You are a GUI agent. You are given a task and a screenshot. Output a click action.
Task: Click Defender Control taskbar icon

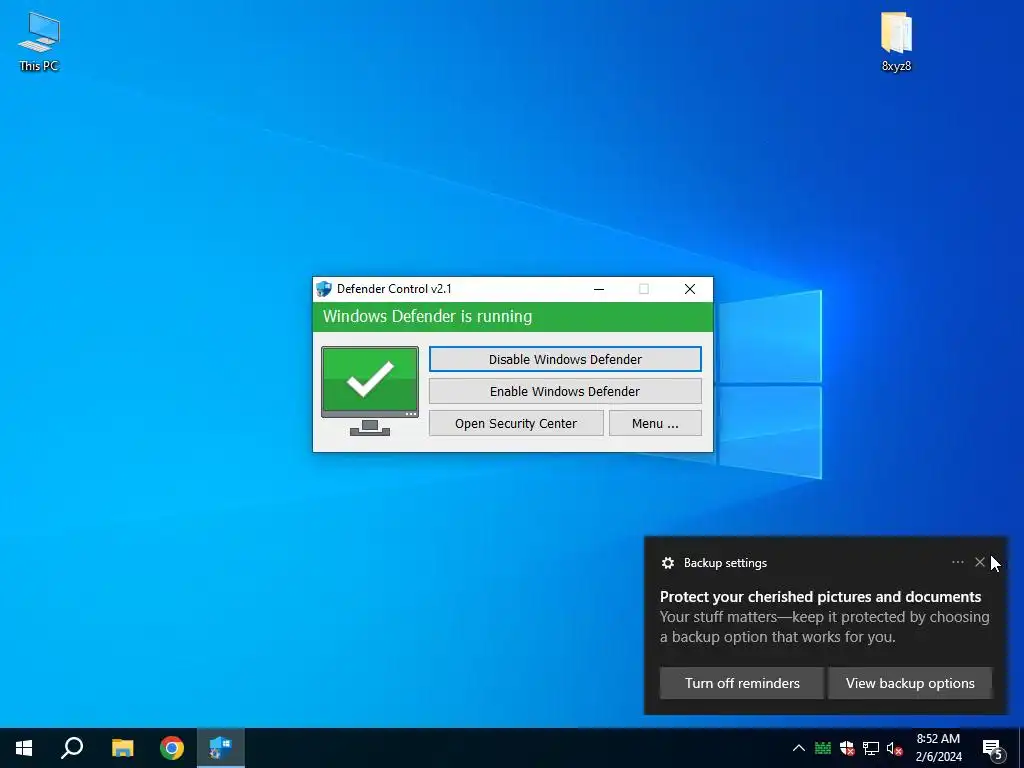tap(221, 748)
